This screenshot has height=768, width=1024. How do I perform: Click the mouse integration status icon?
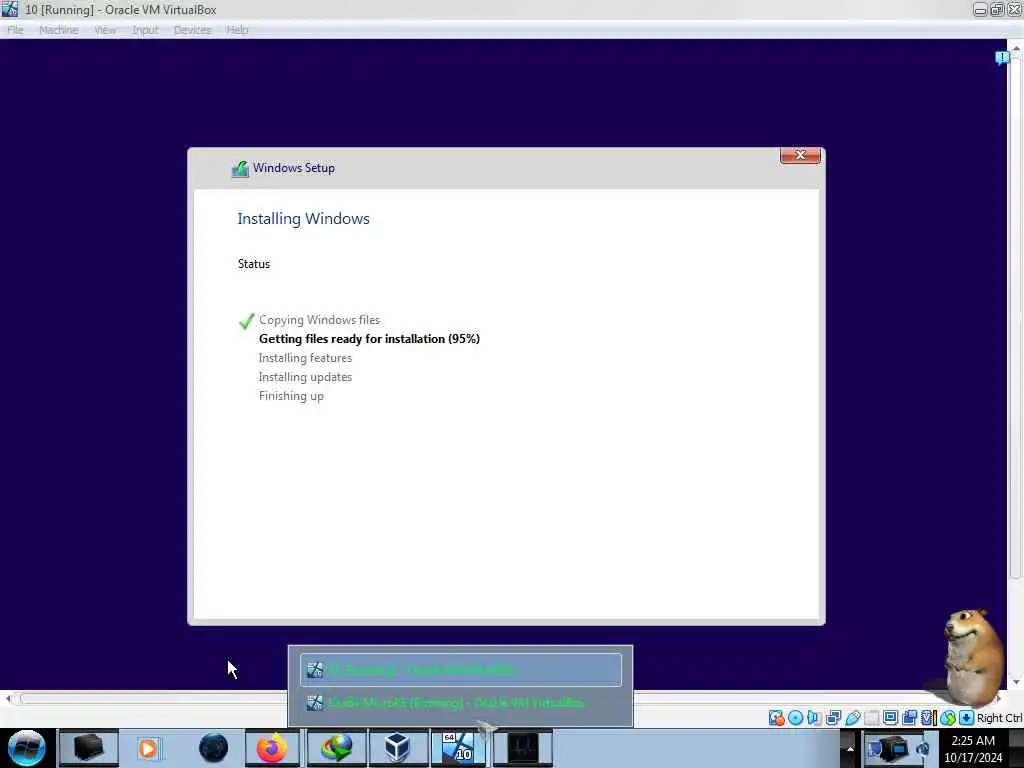click(948, 718)
